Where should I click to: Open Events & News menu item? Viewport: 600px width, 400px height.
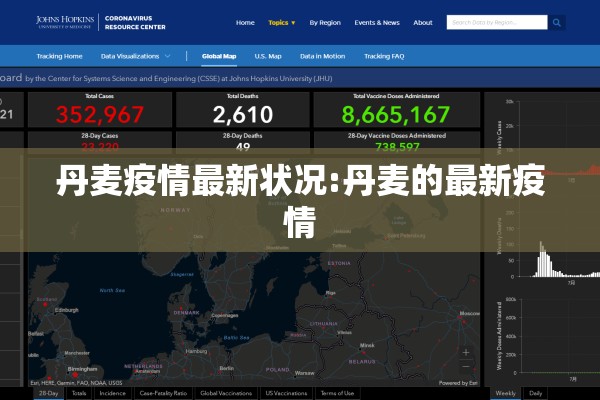tap(377, 23)
